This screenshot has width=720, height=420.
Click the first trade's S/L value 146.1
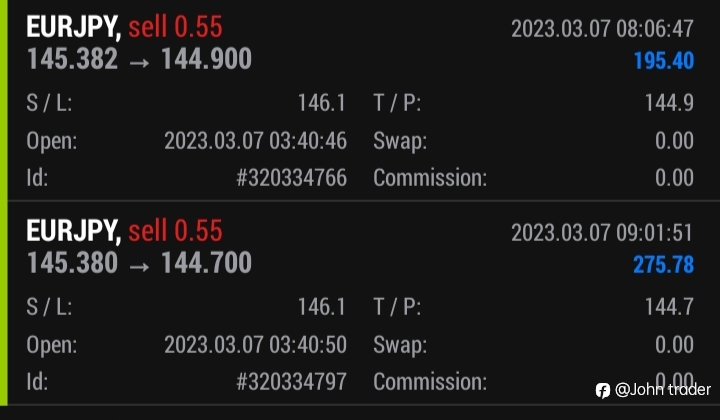coord(322,102)
